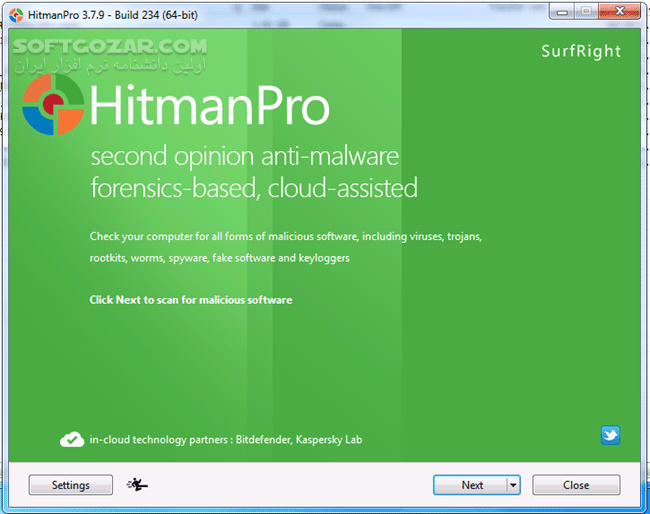Click the Close button at bottom
The image size is (650, 514).
pos(576,485)
